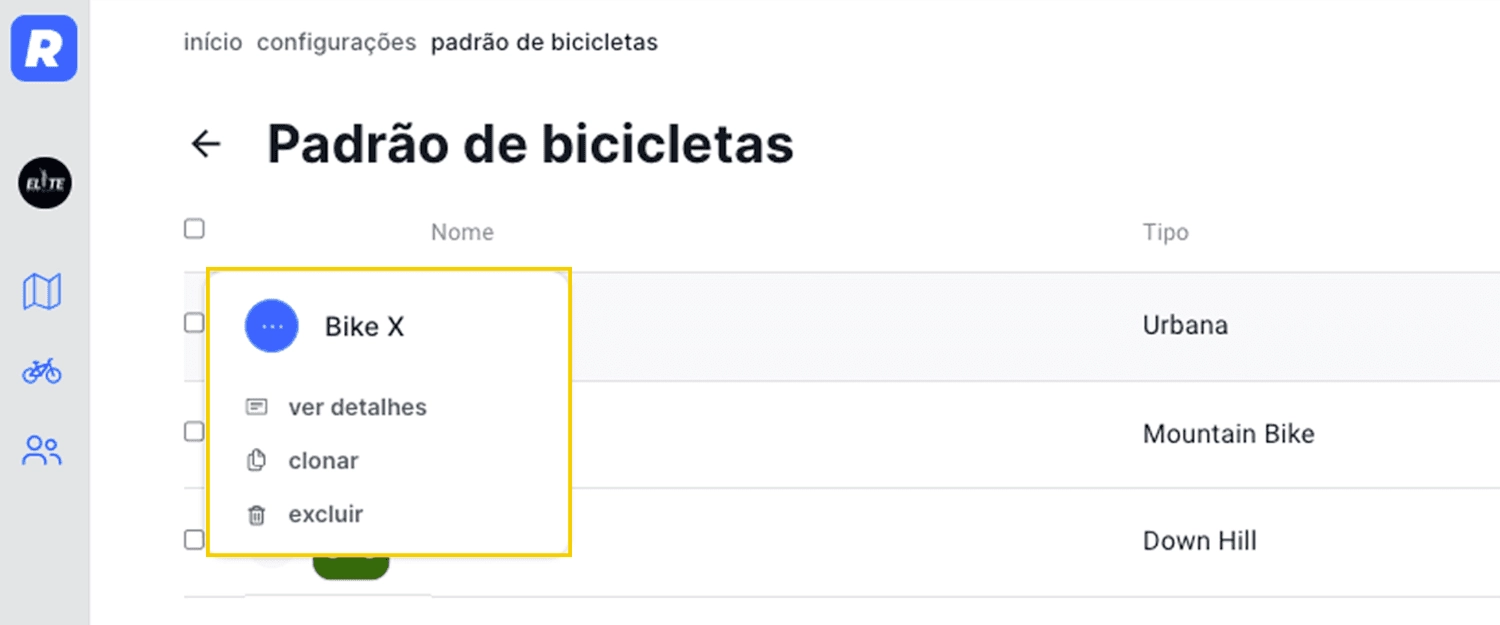Open the users icon in sidebar
This screenshot has width=1500, height=625.
(x=42, y=451)
